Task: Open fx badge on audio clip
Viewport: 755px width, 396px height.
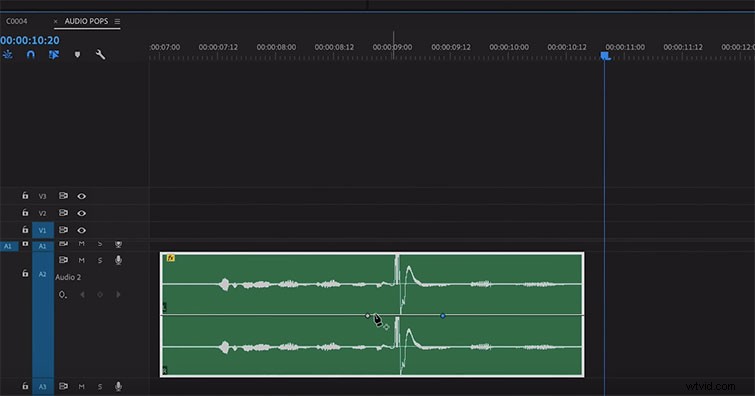Action: [x=170, y=258]
